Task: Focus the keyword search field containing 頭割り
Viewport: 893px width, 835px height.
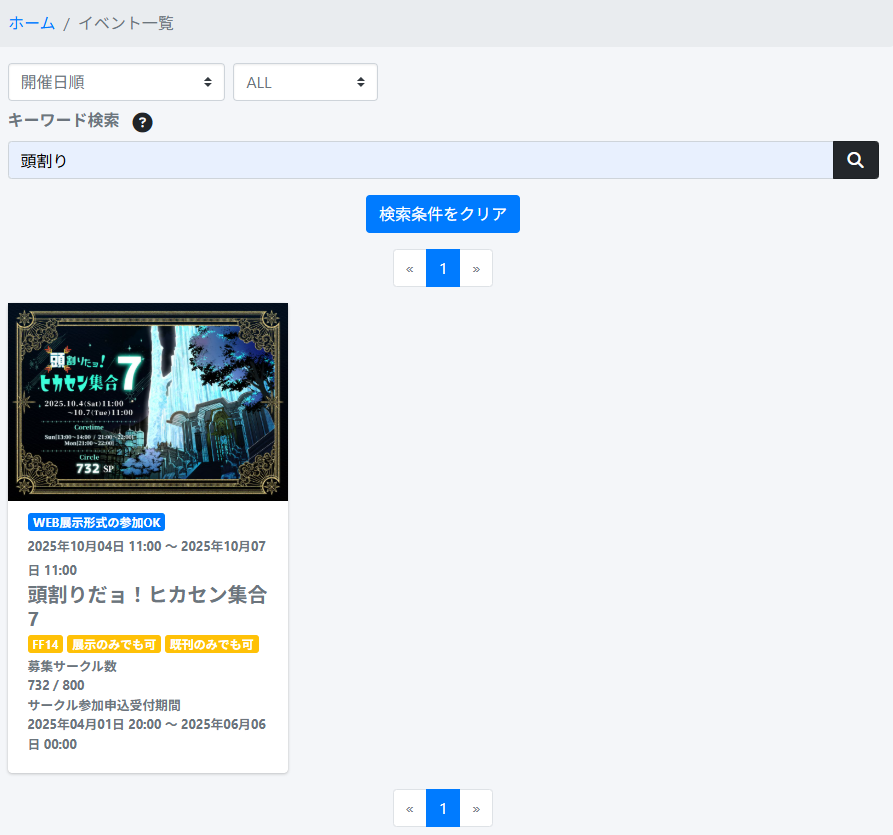Action: [420, 160]
